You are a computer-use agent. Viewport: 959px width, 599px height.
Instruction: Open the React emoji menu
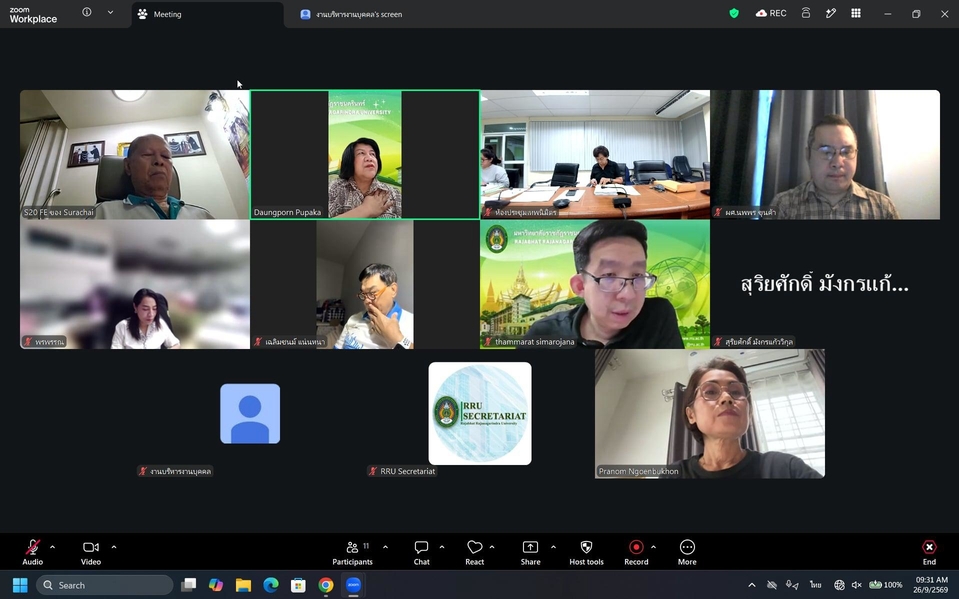click(x=475, y=552)
